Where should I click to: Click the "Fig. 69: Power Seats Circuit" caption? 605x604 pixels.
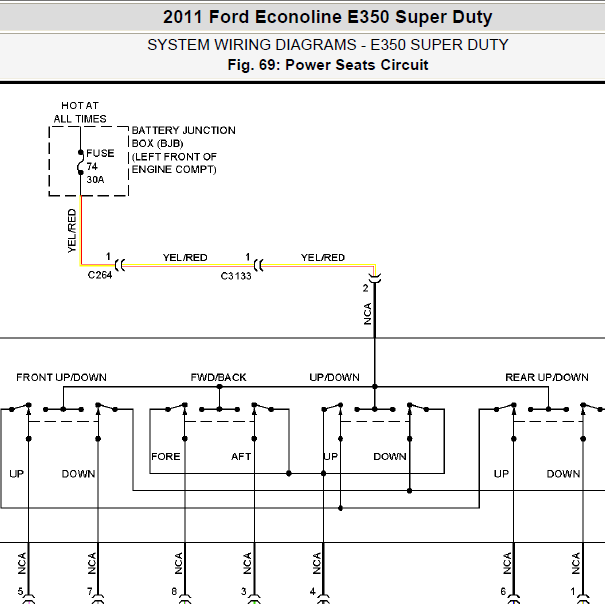(328, 65)
